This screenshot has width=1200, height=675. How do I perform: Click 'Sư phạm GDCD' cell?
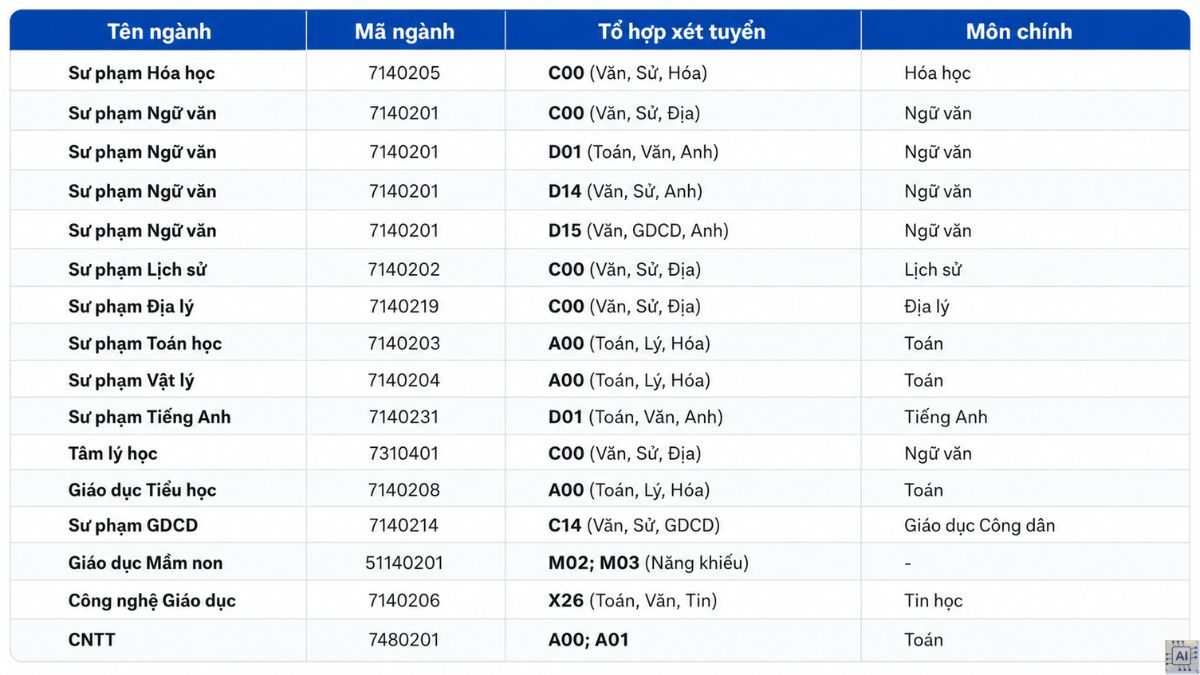coord(133,525)
